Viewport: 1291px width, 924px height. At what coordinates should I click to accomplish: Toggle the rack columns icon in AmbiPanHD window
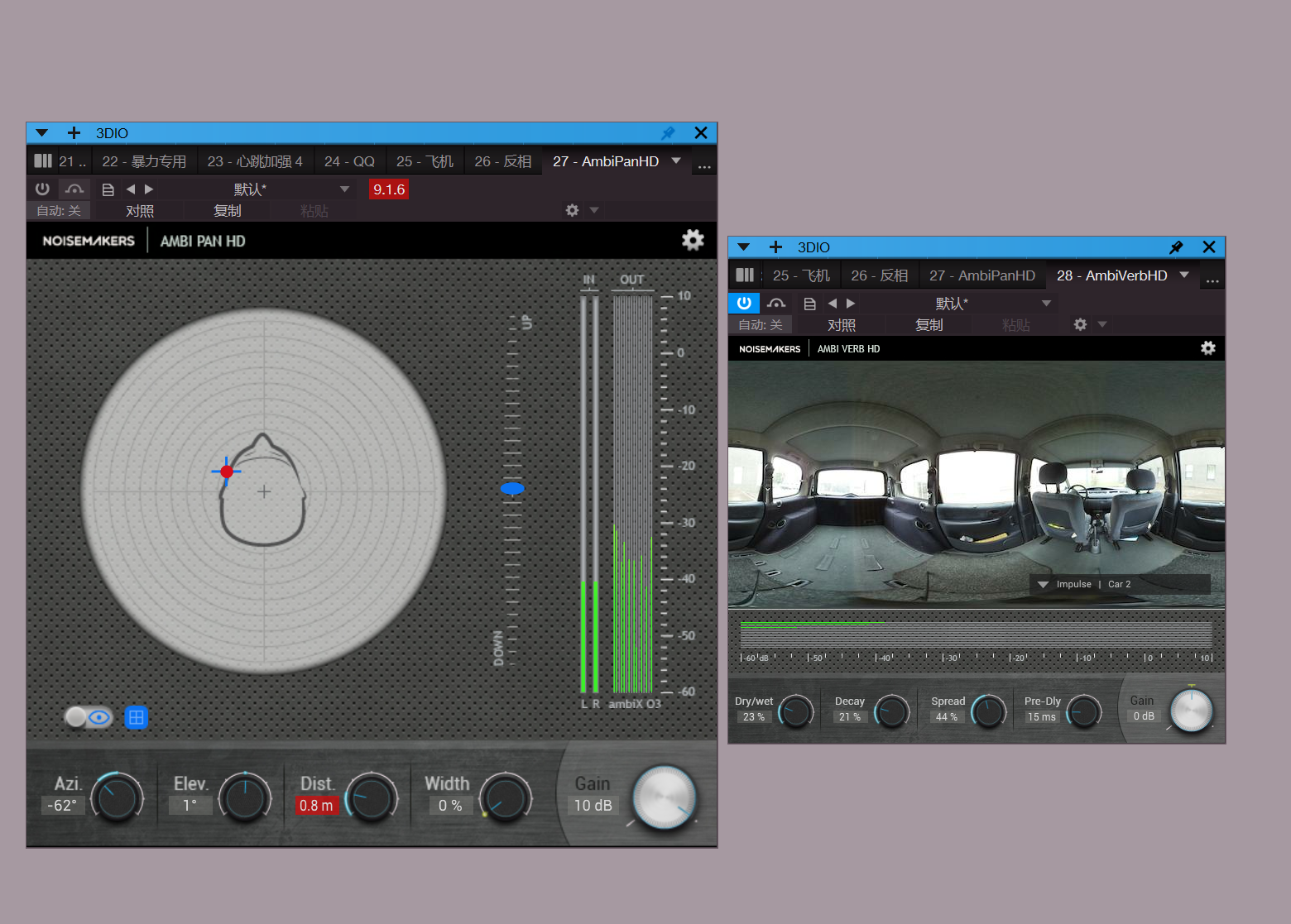(43, 160)
